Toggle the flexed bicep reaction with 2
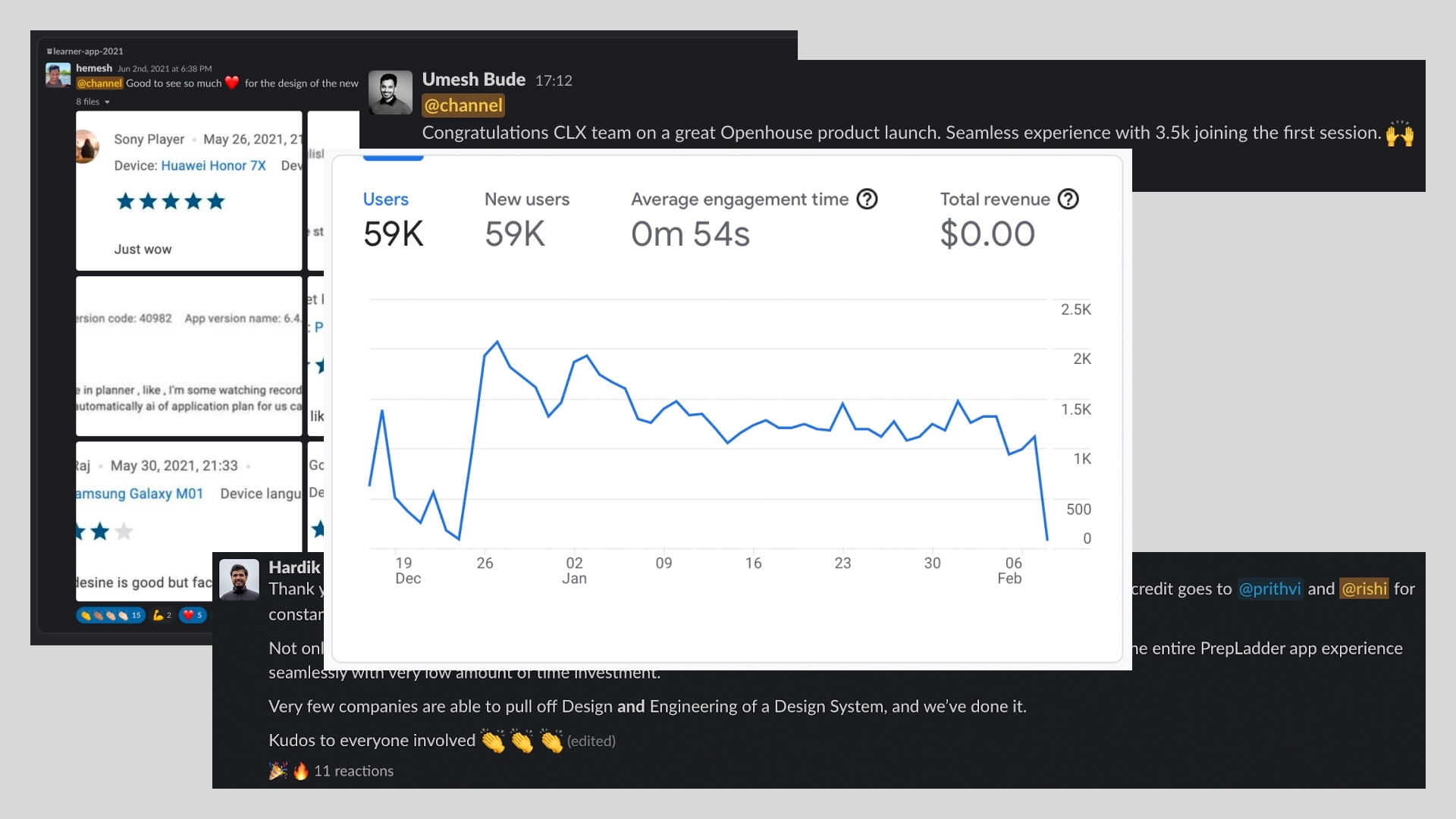 162,615
